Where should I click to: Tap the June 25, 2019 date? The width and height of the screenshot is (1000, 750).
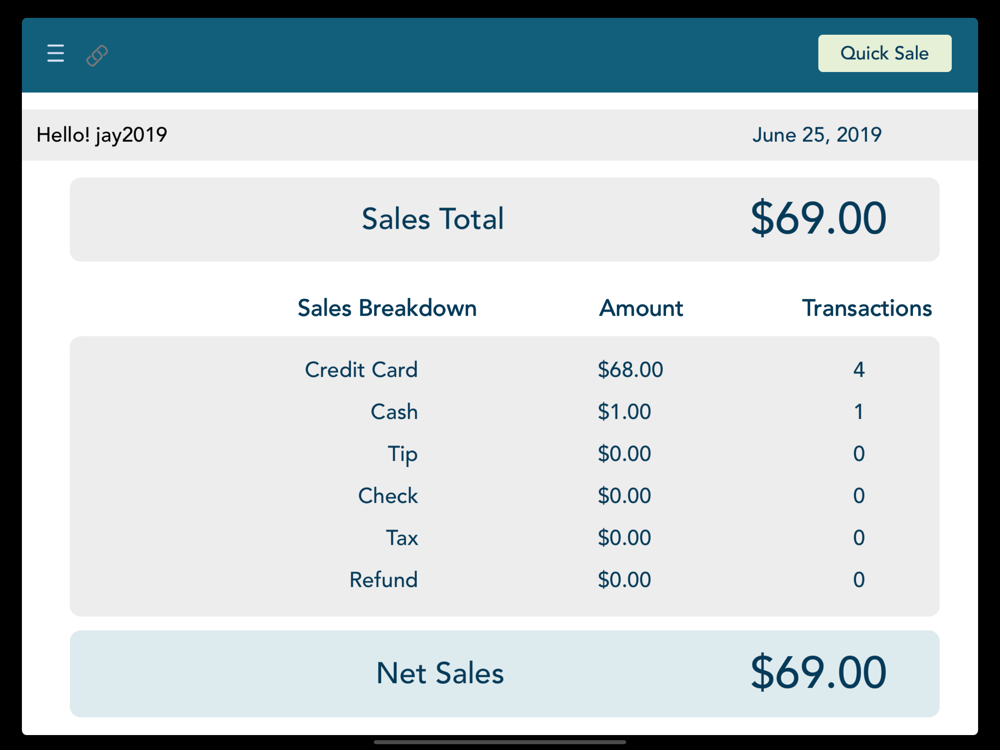coord(816,135)
